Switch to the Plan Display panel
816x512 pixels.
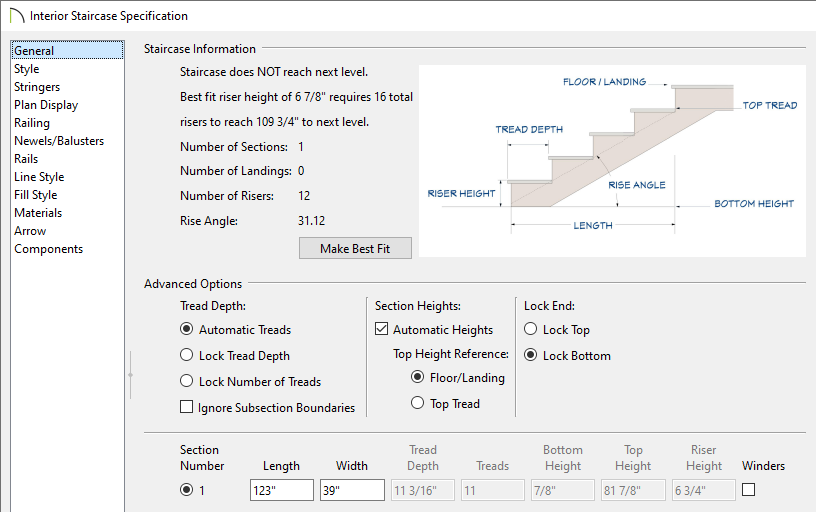tap(46, 105)
